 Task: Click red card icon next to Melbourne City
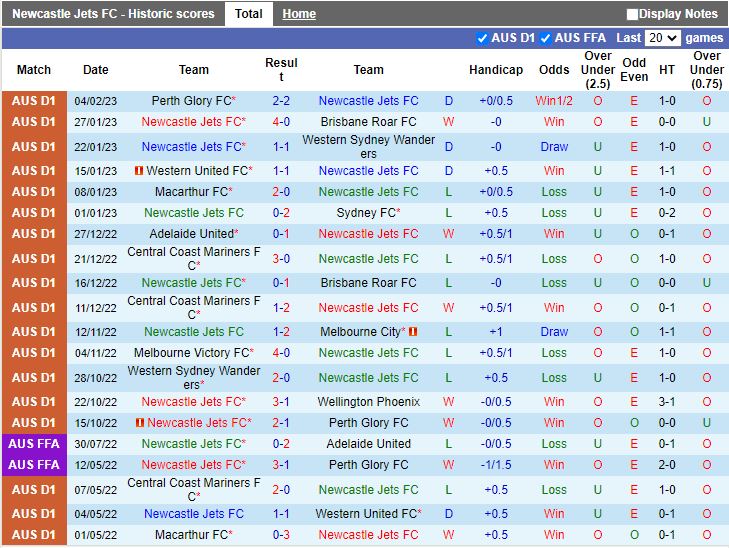413,332
